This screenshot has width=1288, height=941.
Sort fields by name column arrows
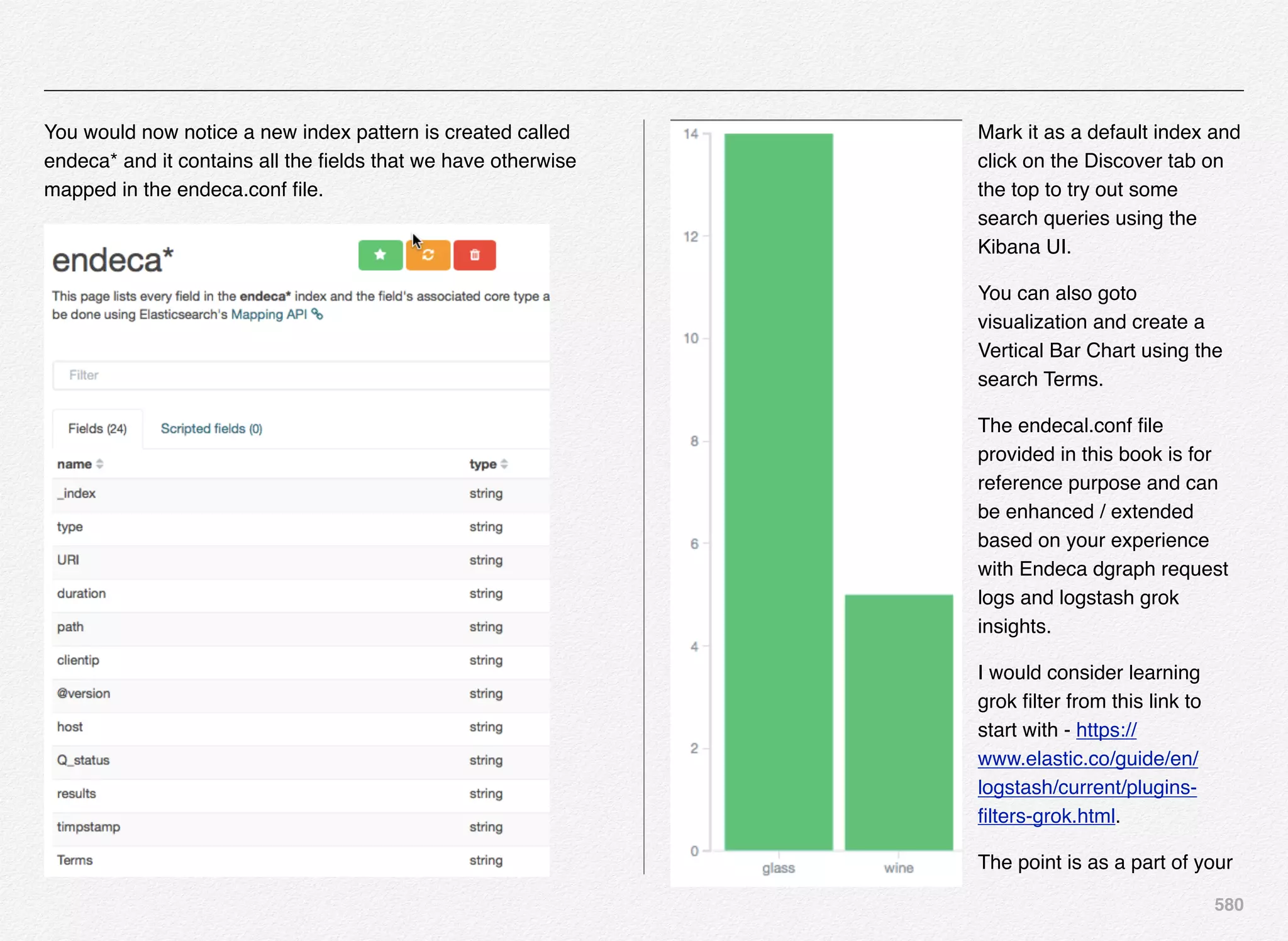(99, 464)
